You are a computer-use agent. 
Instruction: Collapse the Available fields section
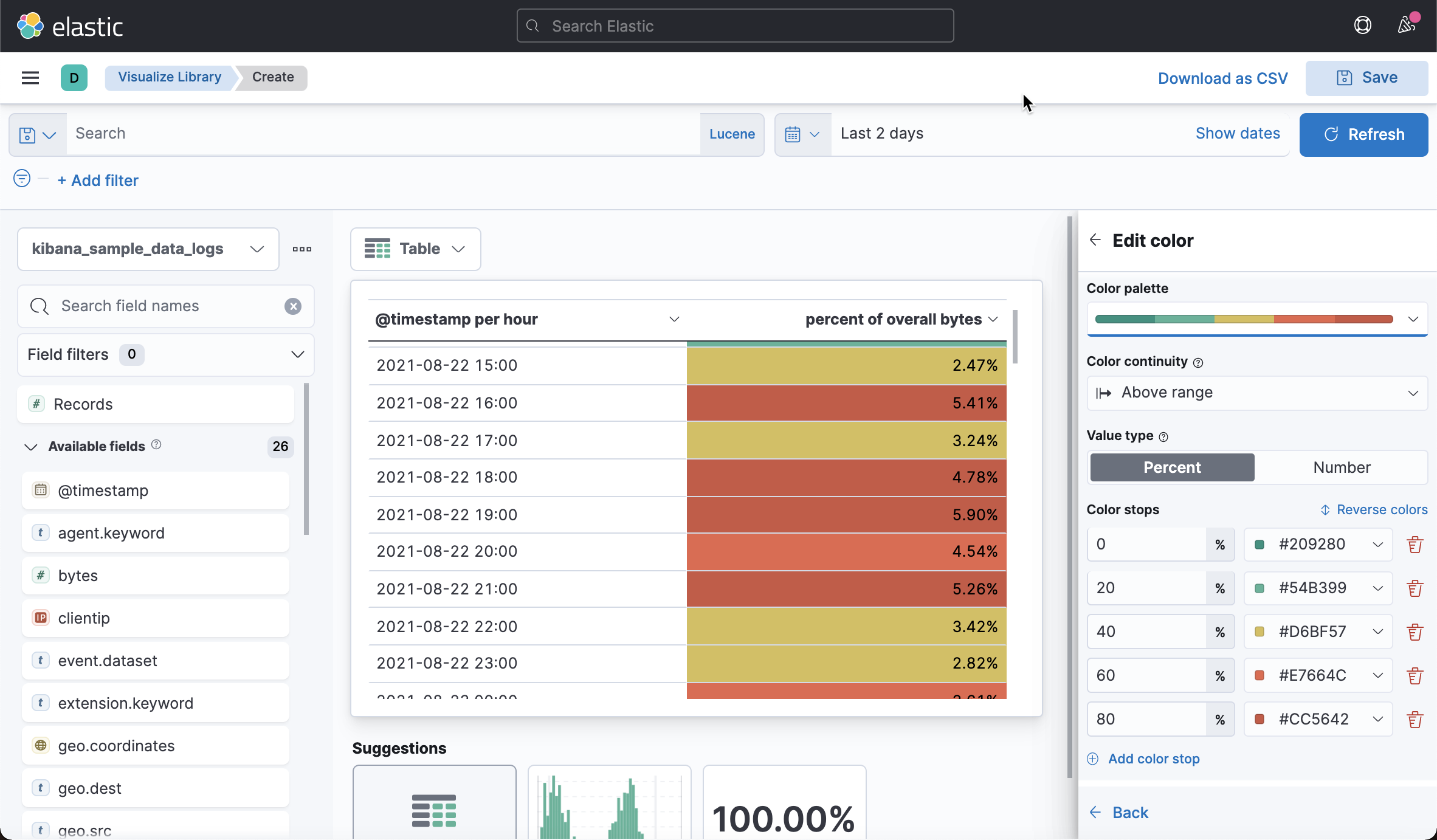(30, 447)
